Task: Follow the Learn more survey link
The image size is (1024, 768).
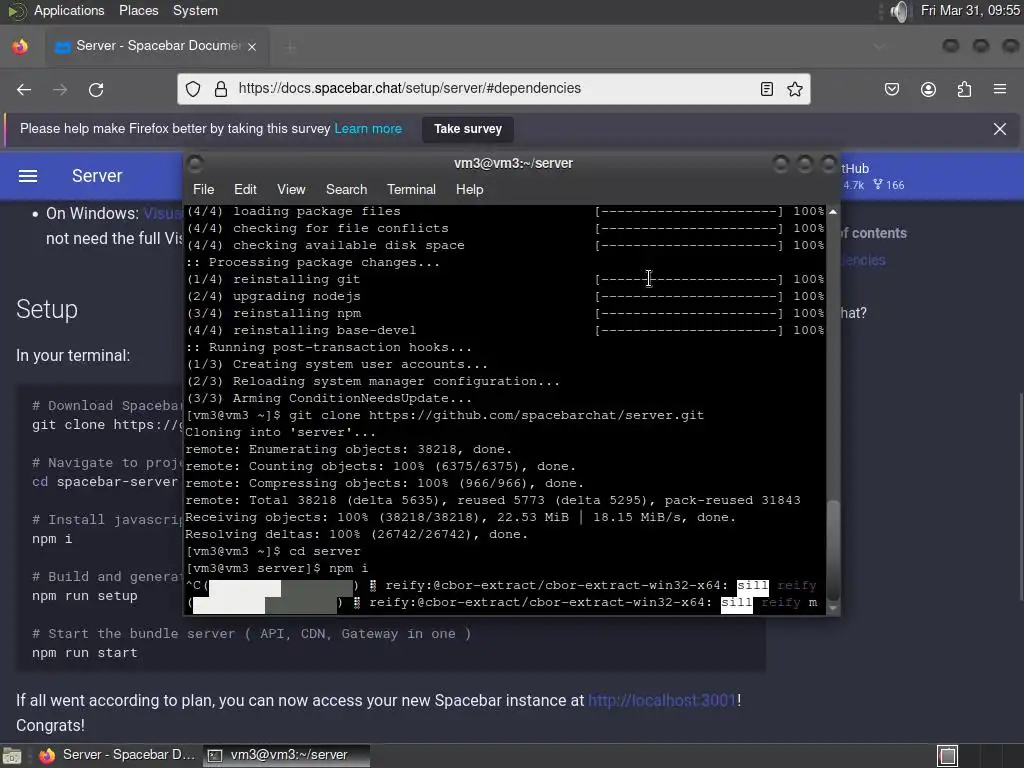Action: [x=368, y=129]
